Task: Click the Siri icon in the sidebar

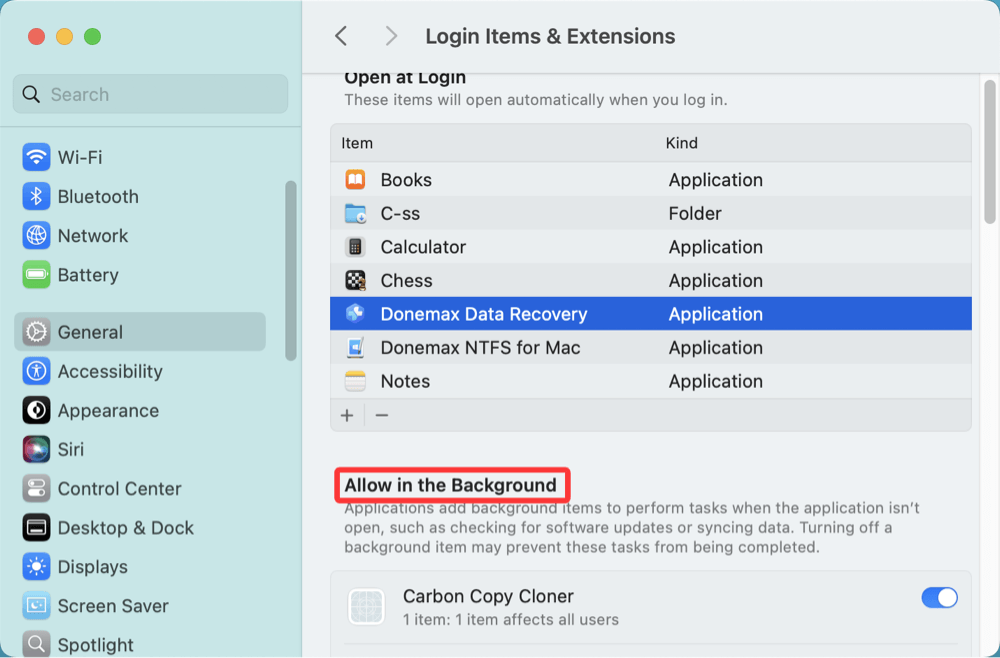Action: point(34,449)
